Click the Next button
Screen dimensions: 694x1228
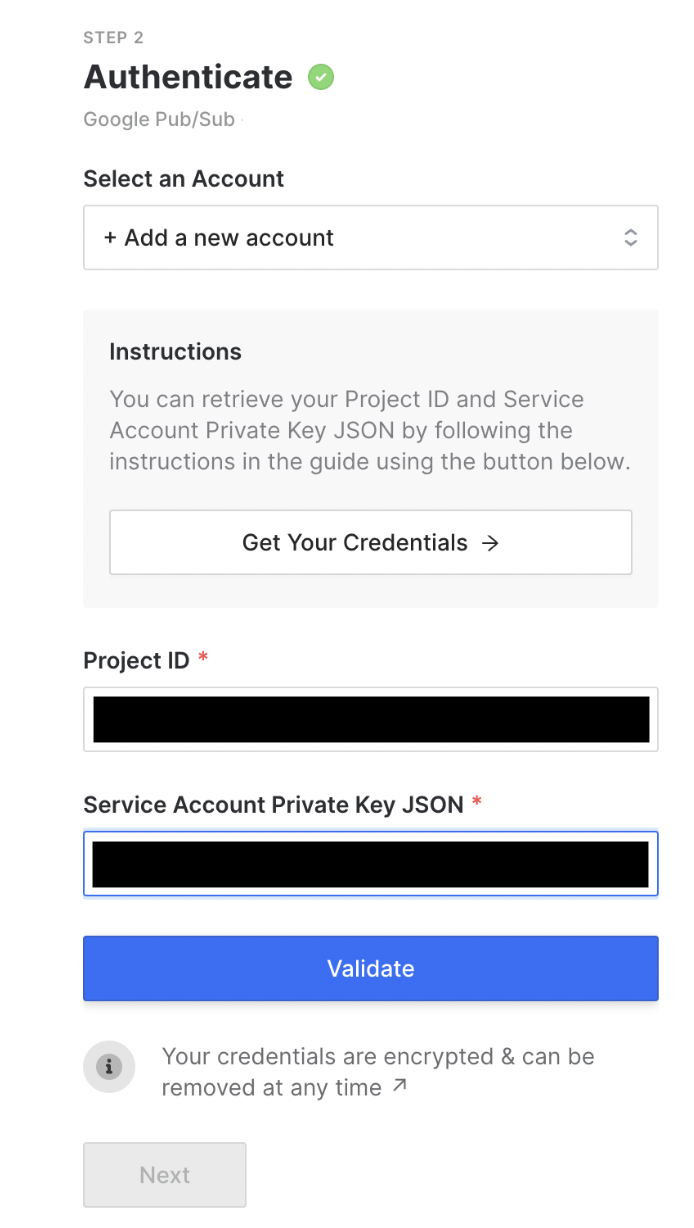click(x=165, y=1175)
